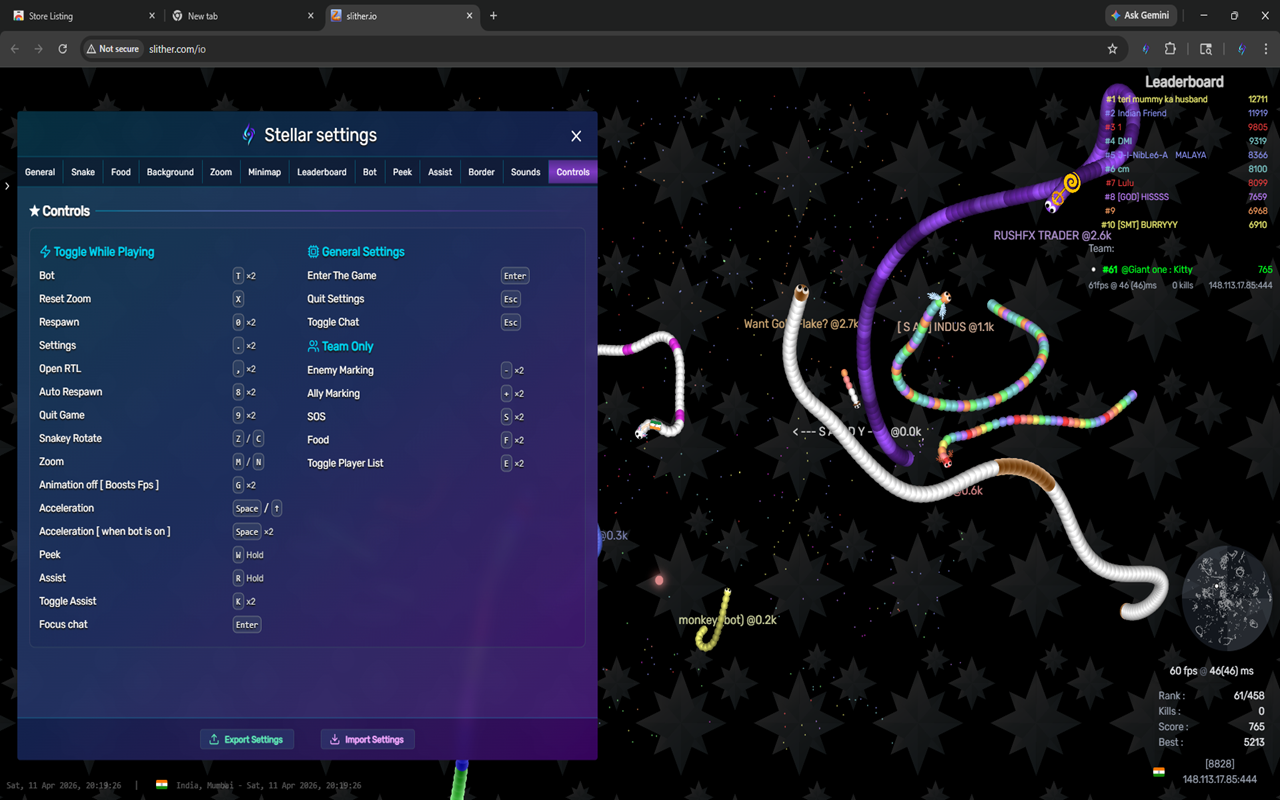
Task: Click the India flag in bottom status bar
Action: tap(161, 785)
